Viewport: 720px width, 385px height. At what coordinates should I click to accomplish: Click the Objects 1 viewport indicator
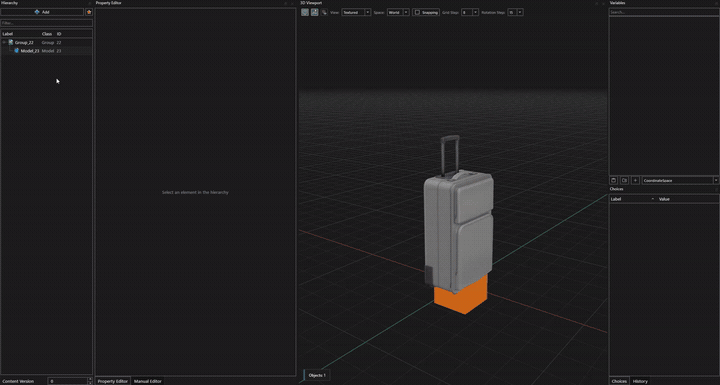click(316, 375)
